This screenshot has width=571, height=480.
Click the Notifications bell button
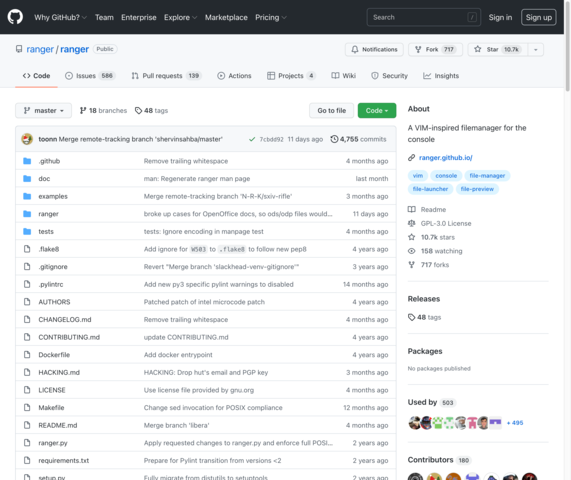tap(374, 50)
